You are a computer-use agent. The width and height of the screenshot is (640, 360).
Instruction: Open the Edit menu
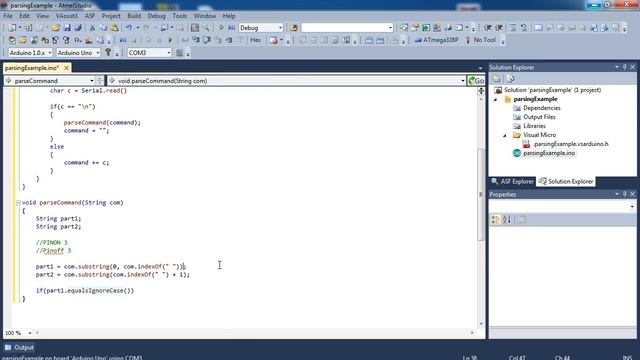pyautogui.click(x=24, y=16)
